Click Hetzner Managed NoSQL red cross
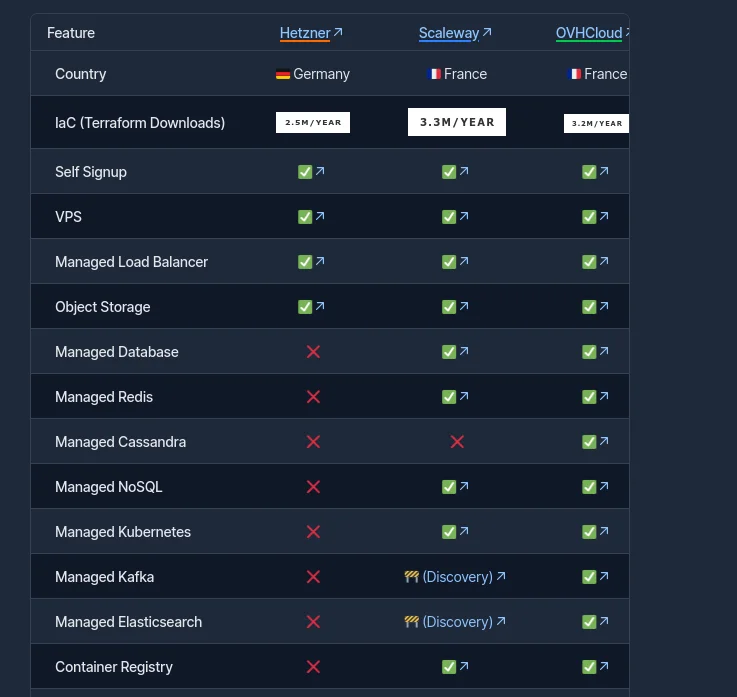 pos(314,487)
